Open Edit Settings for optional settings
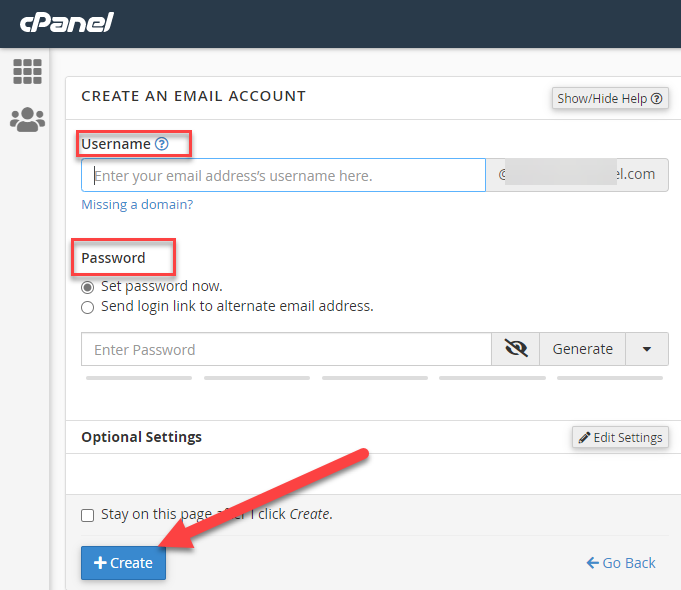 (620, 437)
